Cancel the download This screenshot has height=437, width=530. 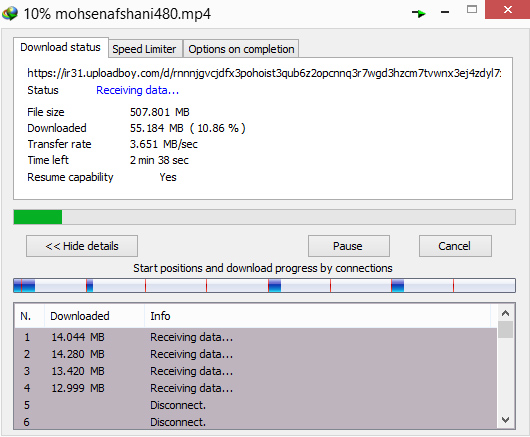coord(455,246)
